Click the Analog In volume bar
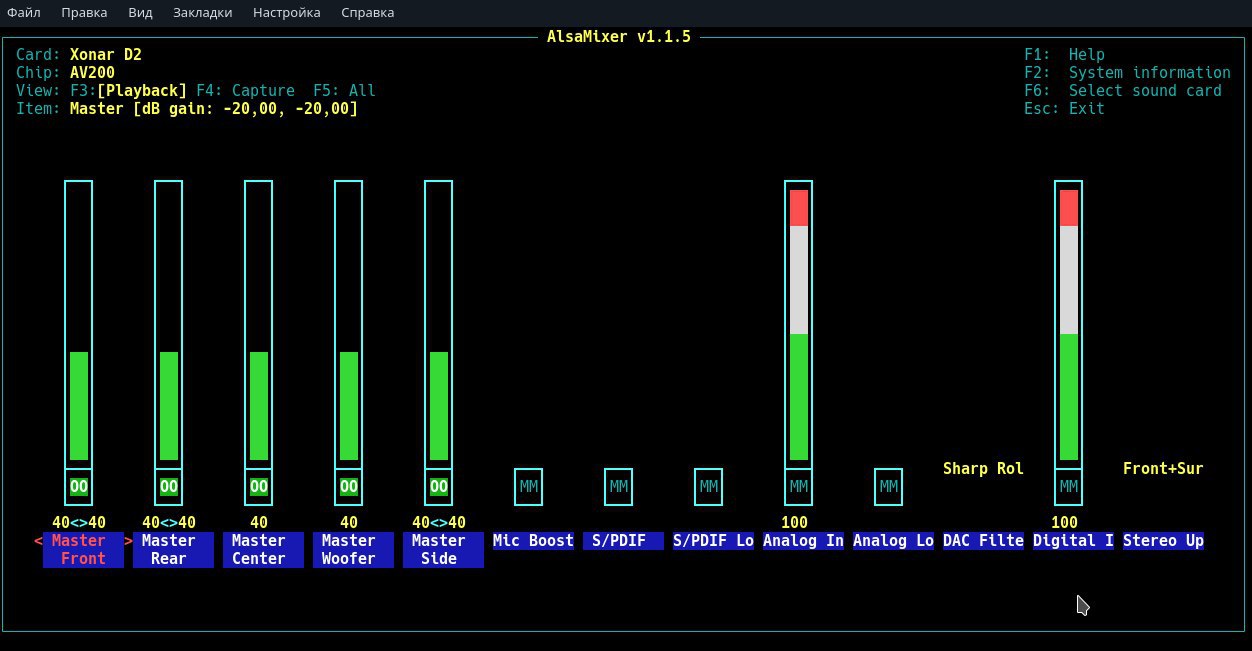This screenshot has height=651, width=1252. 799,324
